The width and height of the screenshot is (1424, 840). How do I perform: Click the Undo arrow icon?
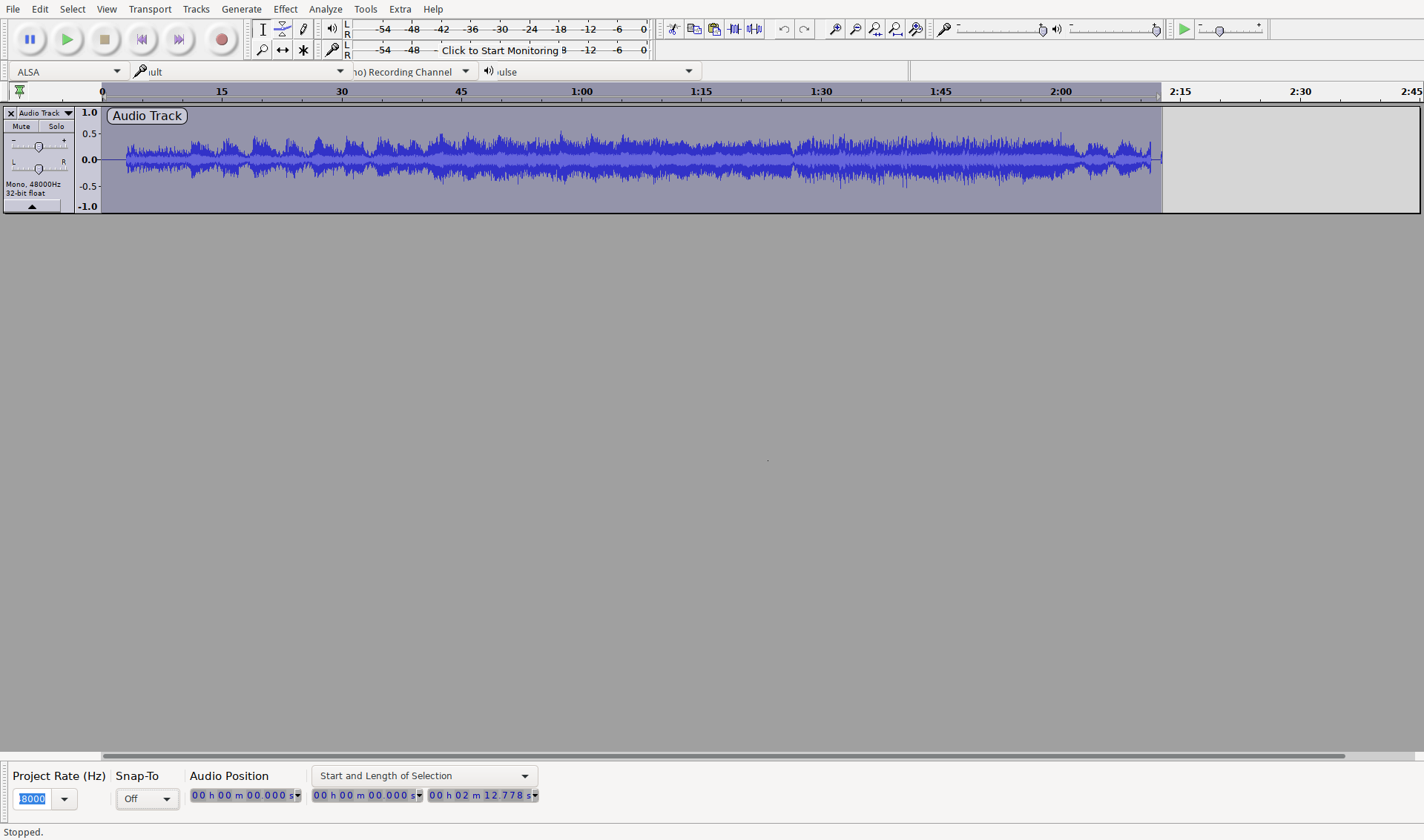coord(784,30)
